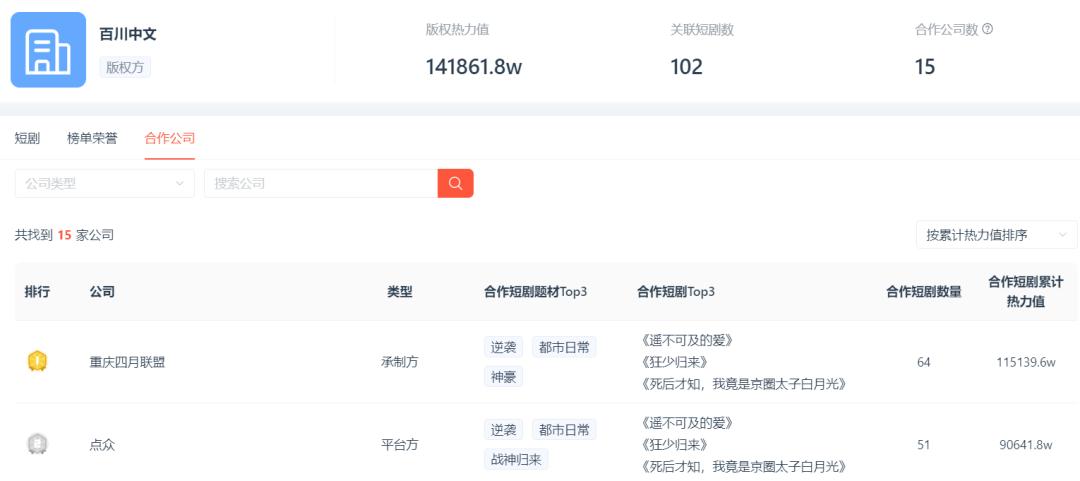Switch to the 短剧 tab
The height and width of the screenshot is (481, 1080).
[27, 138]
